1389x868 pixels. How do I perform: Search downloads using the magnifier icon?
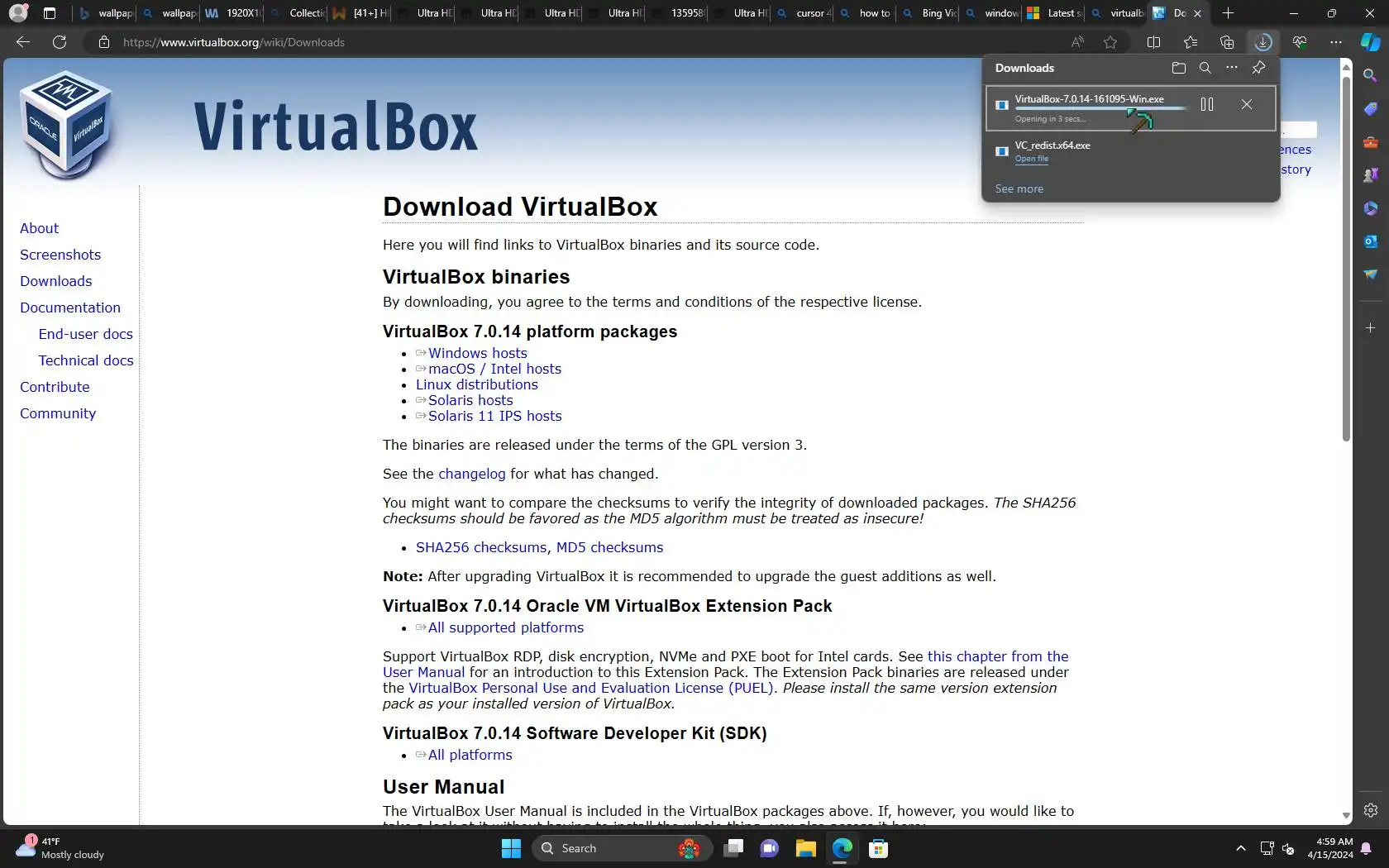pos(1205,68)
